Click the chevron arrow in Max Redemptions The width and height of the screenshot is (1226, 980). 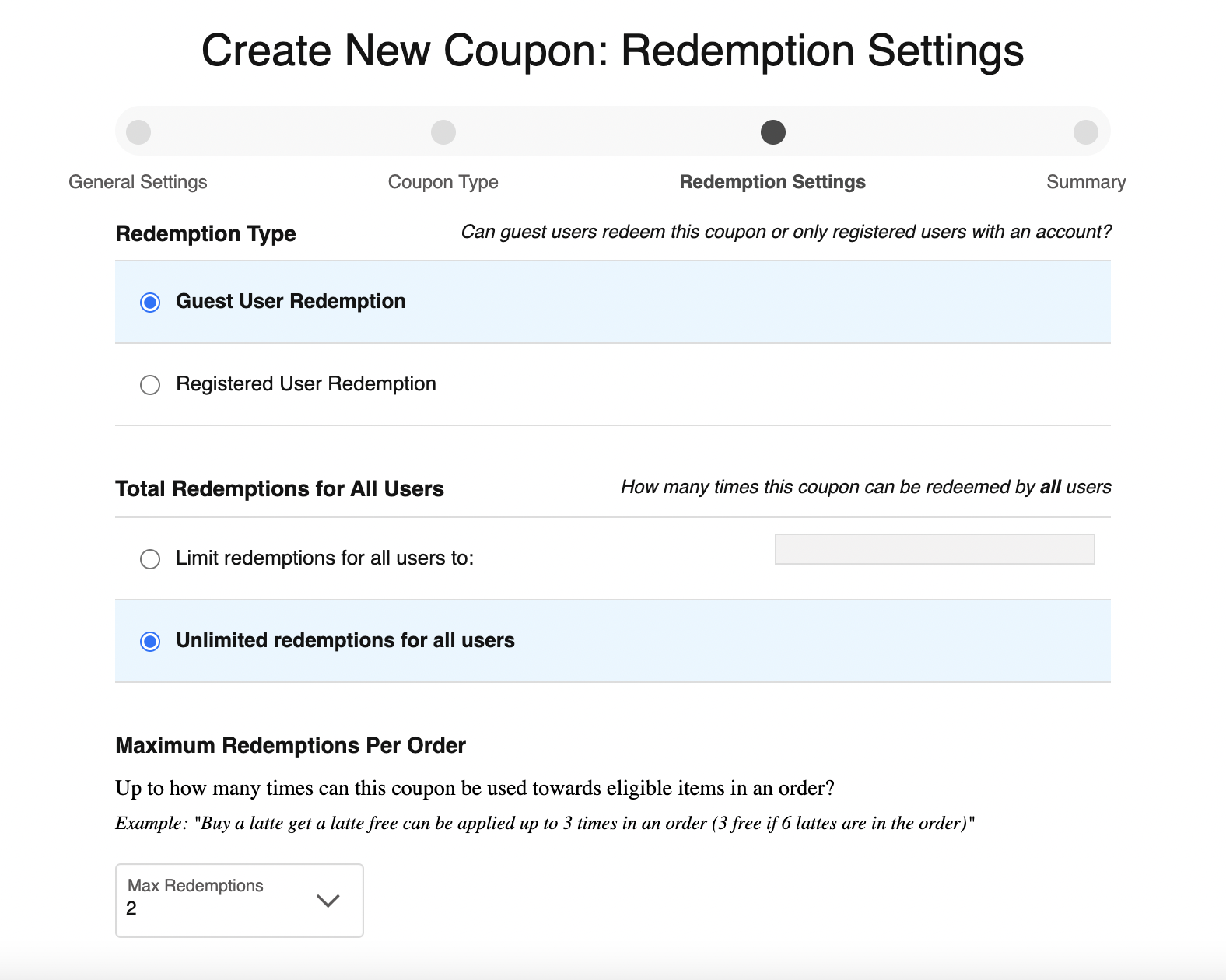point(328,901)
